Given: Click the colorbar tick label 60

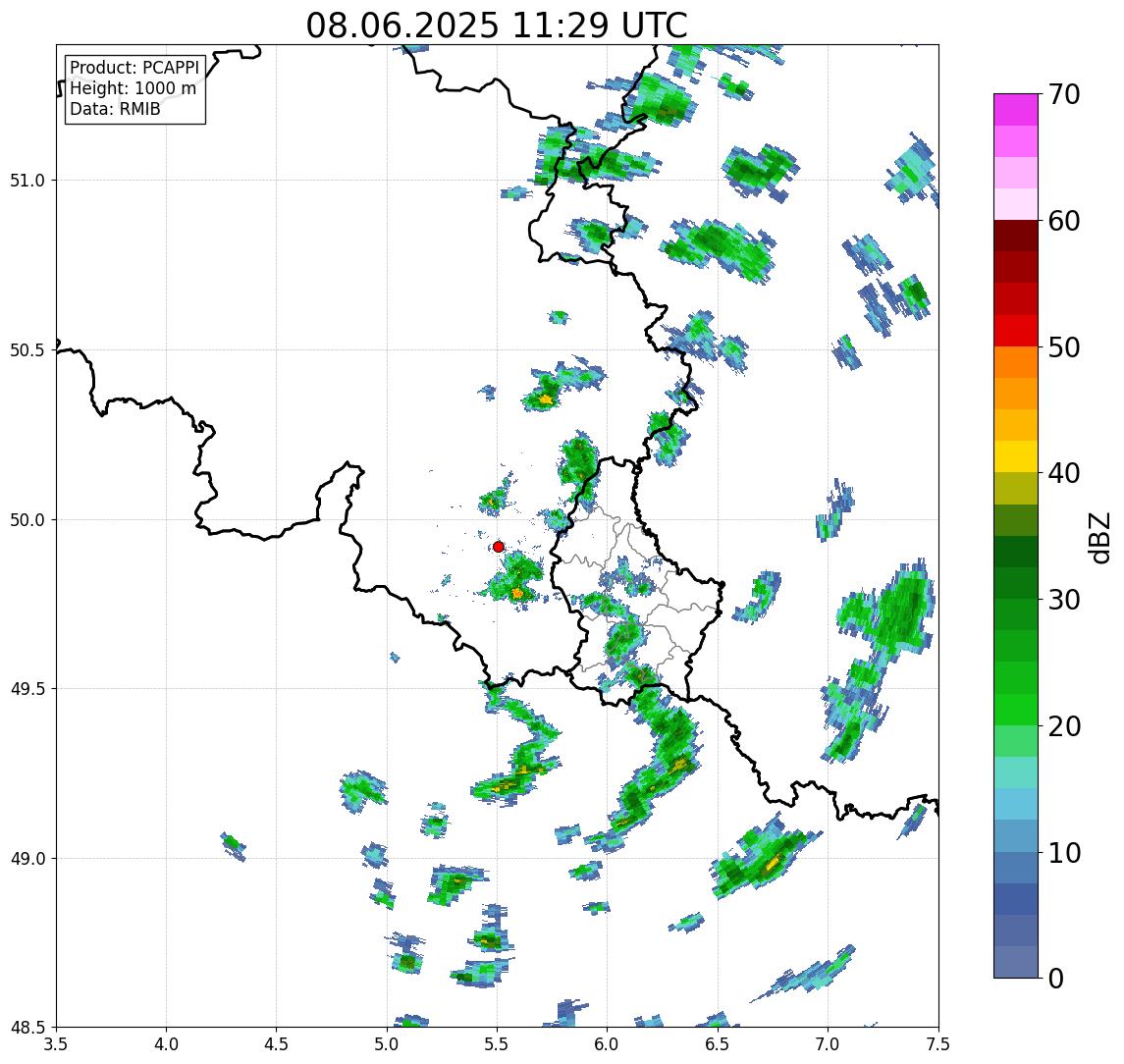Looking at the screenshot, I should 1064,222.
